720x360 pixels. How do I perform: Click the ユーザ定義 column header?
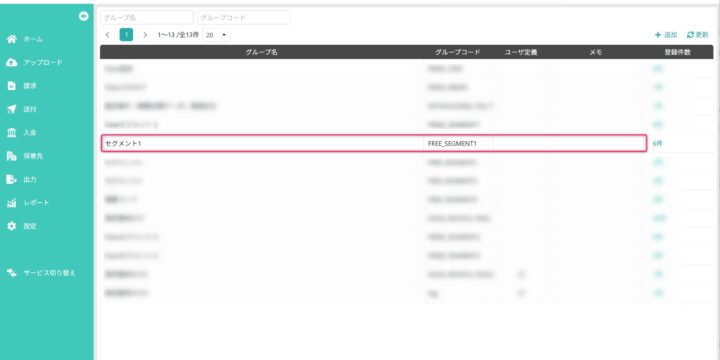tap(521, 52)
